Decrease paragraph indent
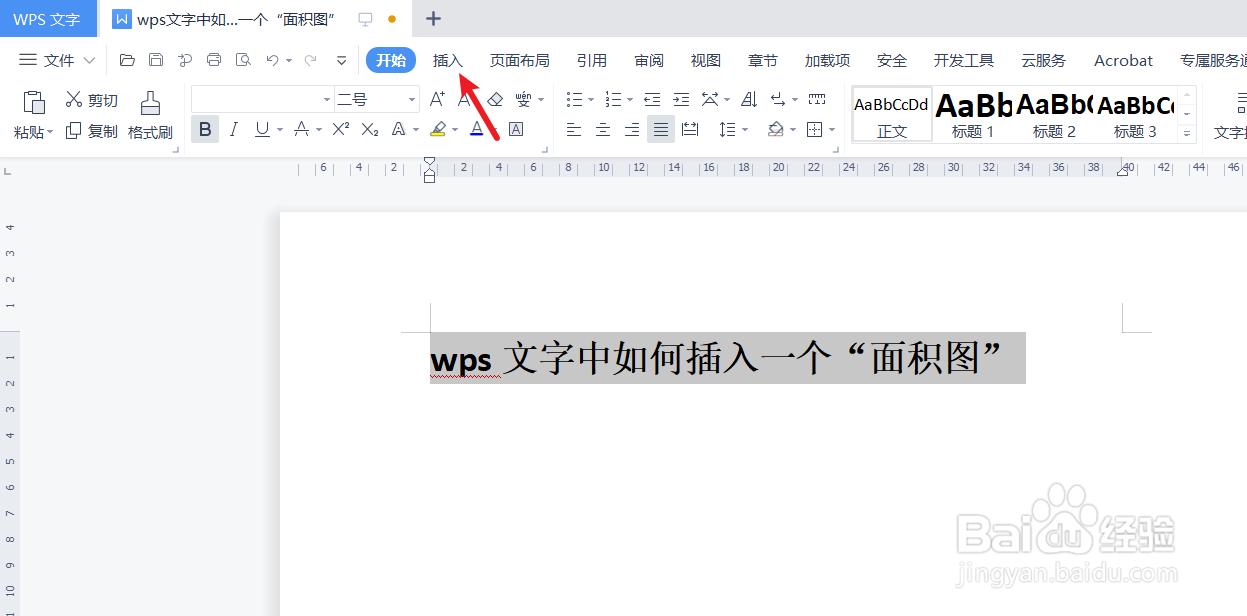Screen dimensions: 1247x616 652,99
